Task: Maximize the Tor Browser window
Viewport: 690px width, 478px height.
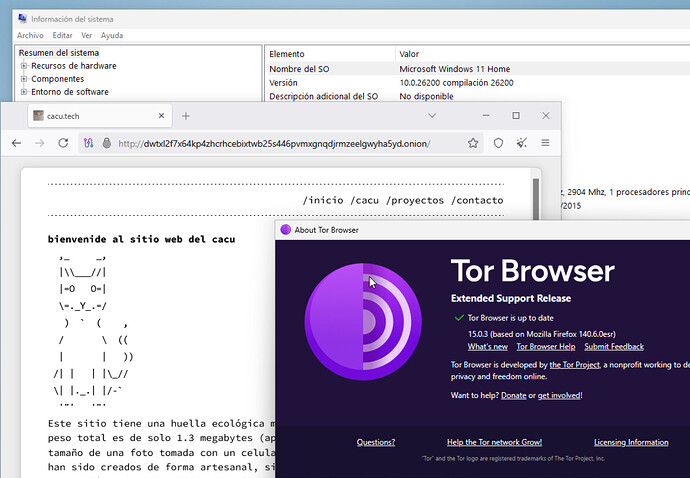Action: [x=516, y=115]
